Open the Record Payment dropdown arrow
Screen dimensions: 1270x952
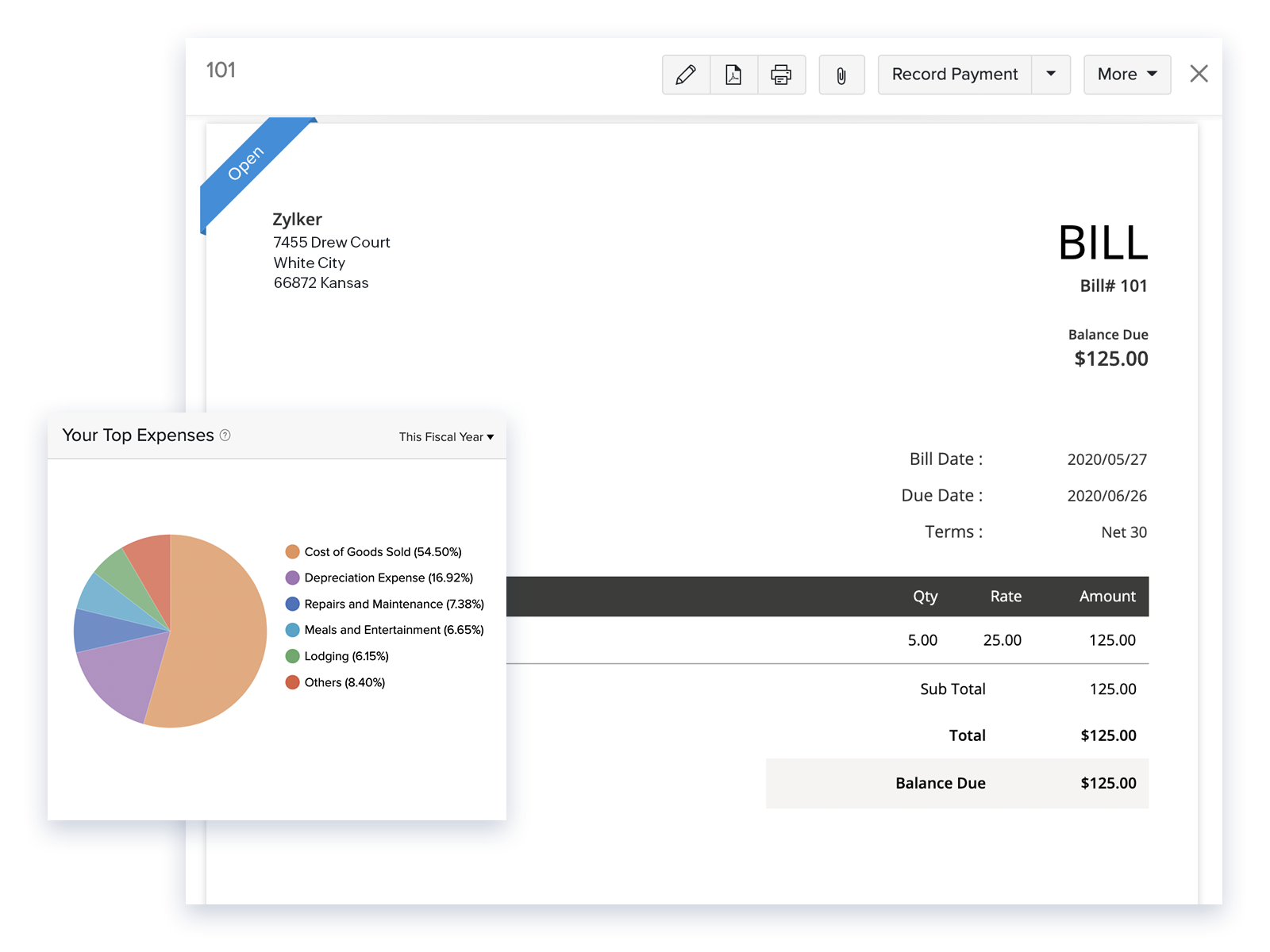pyautogui.click(x=1051, y=74)
